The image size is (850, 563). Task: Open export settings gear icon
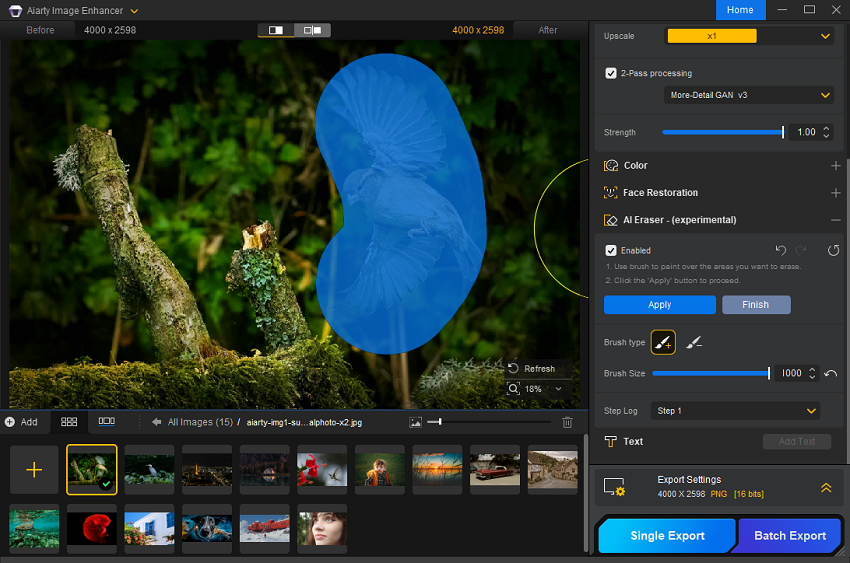614,487
